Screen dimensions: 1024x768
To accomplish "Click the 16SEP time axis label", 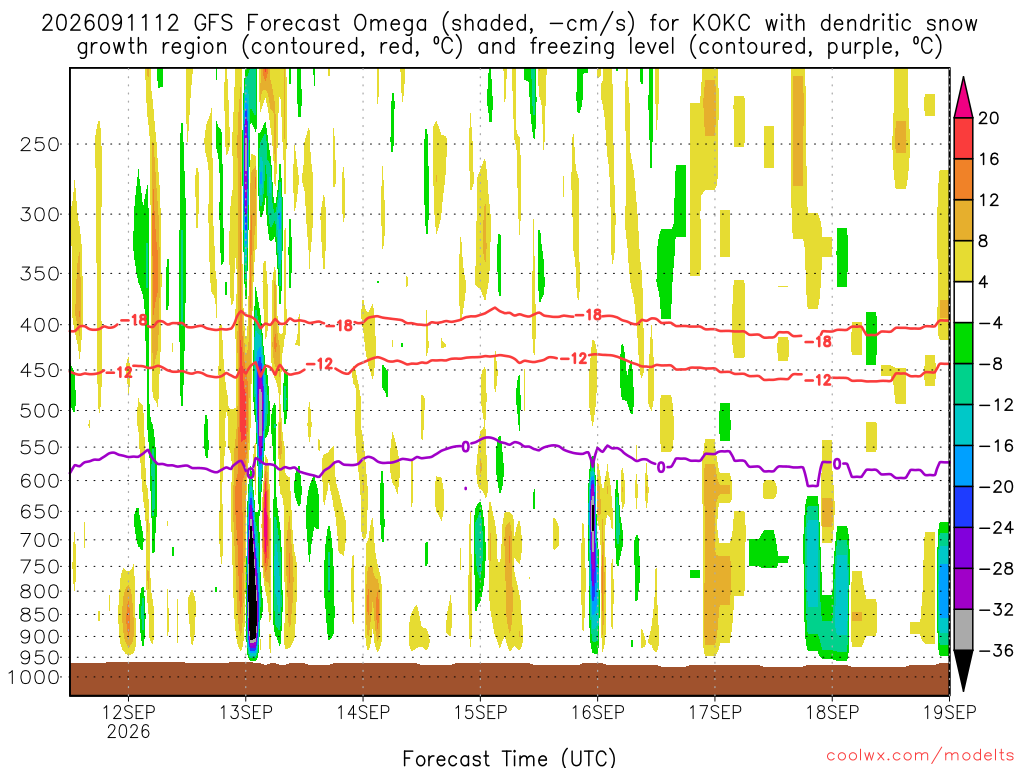I will (598, 711).
